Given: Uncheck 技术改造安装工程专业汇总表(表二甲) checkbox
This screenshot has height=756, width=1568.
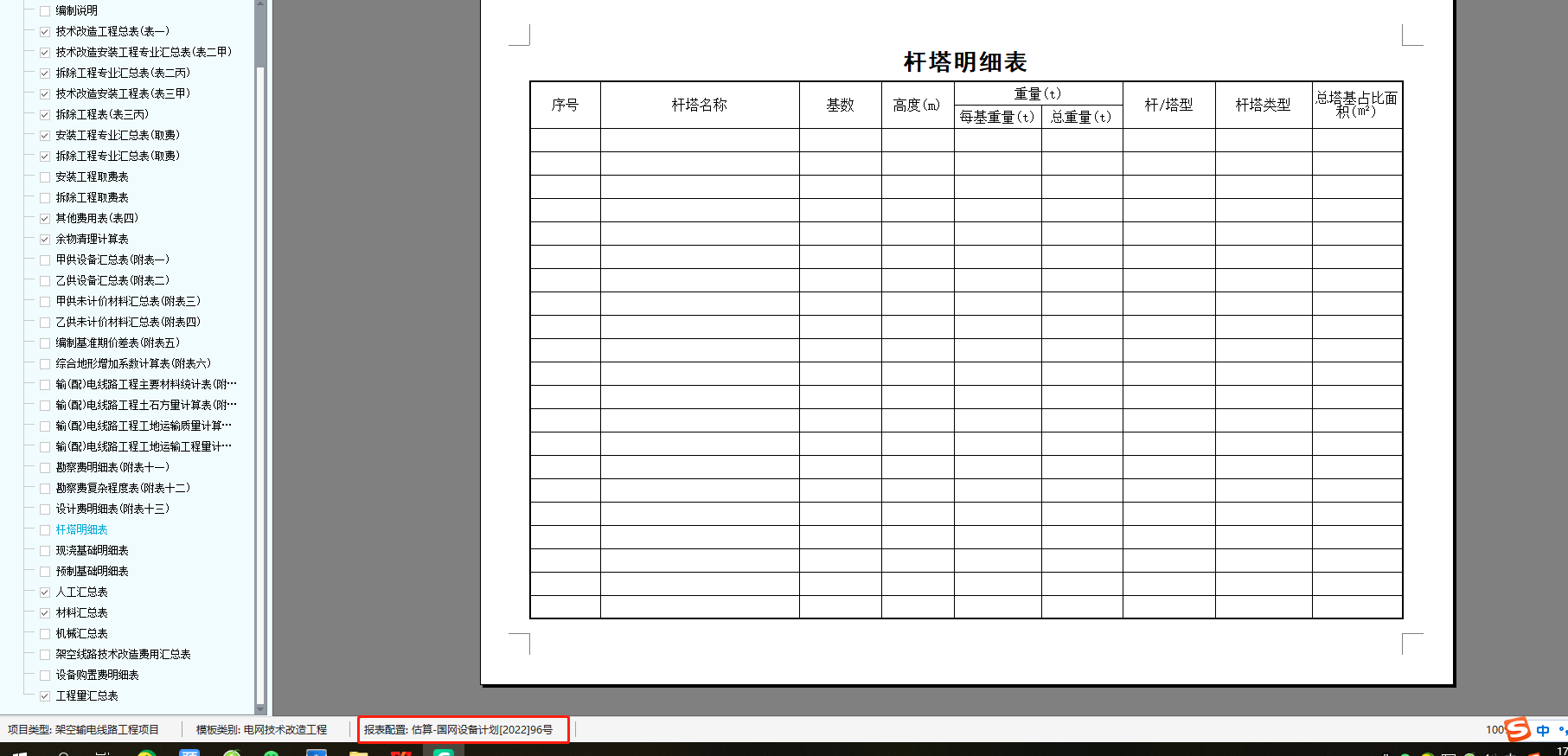Looking at the screenshot, I should (45, 53).
